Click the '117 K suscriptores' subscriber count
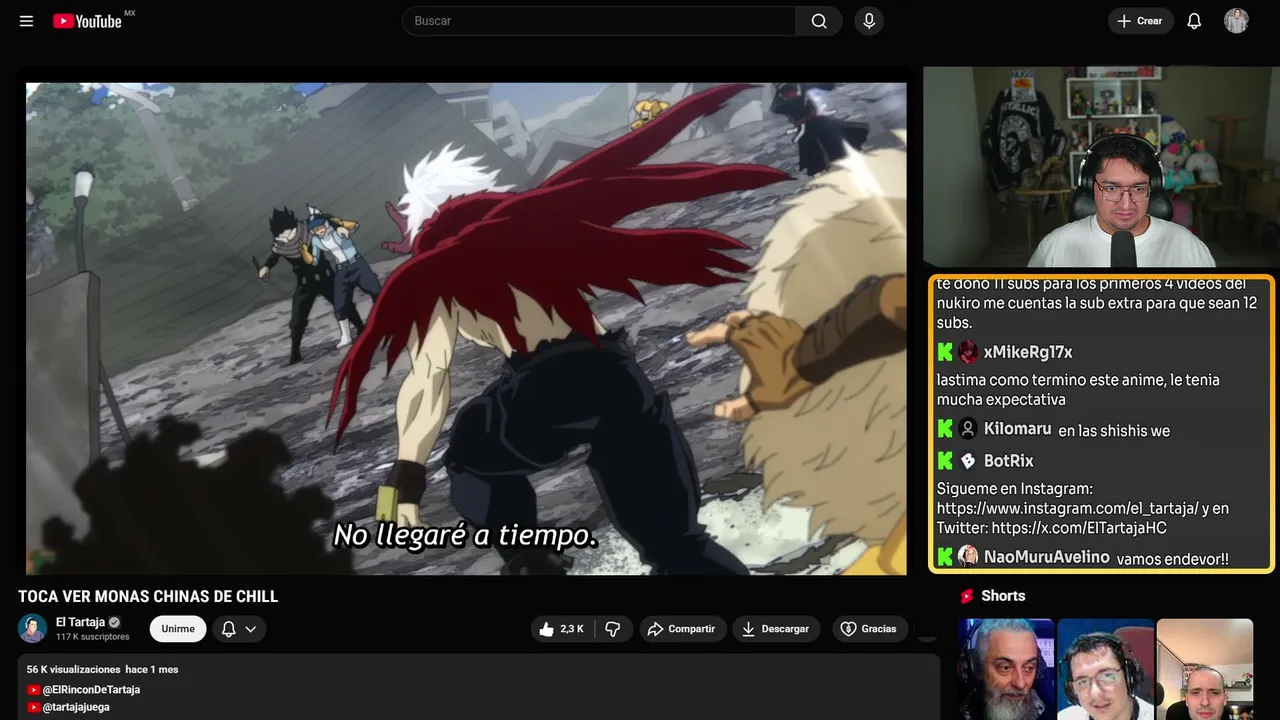The height and width of the screenshot is (720, 1280). tap(93, 637)
